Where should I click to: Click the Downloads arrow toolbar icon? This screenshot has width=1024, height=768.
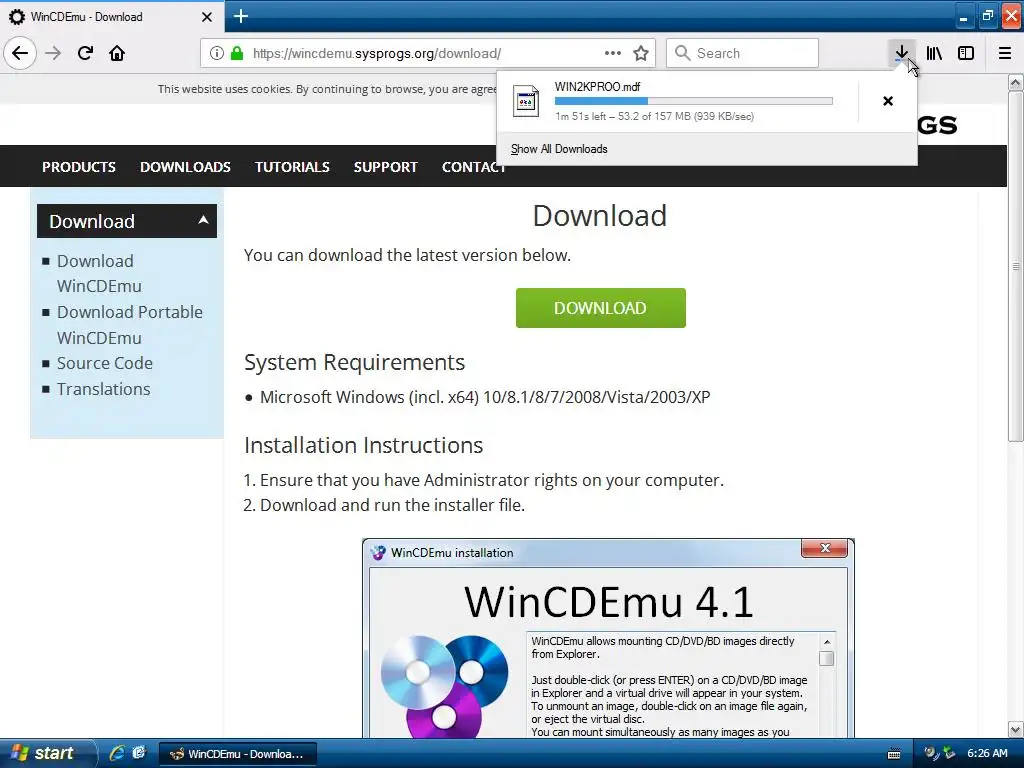(901, 53)
